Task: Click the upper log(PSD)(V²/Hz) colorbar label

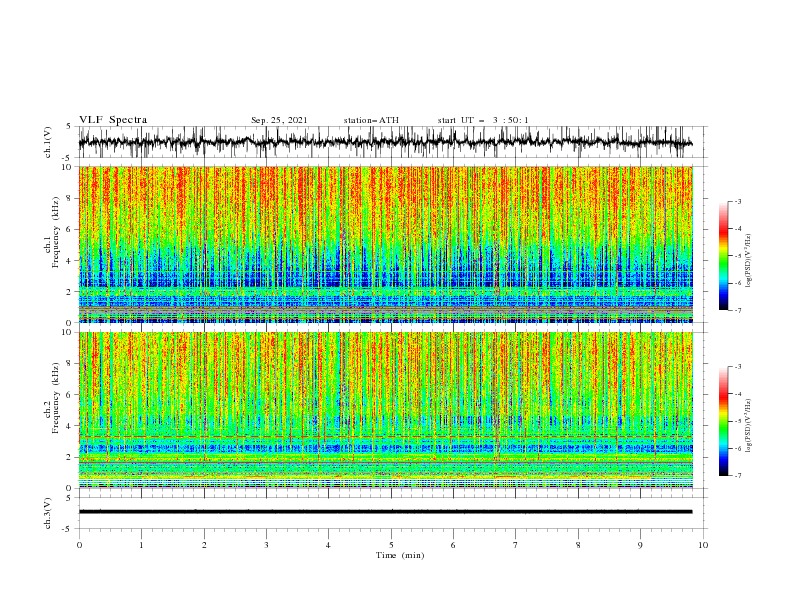Action: tap(749, 261)
